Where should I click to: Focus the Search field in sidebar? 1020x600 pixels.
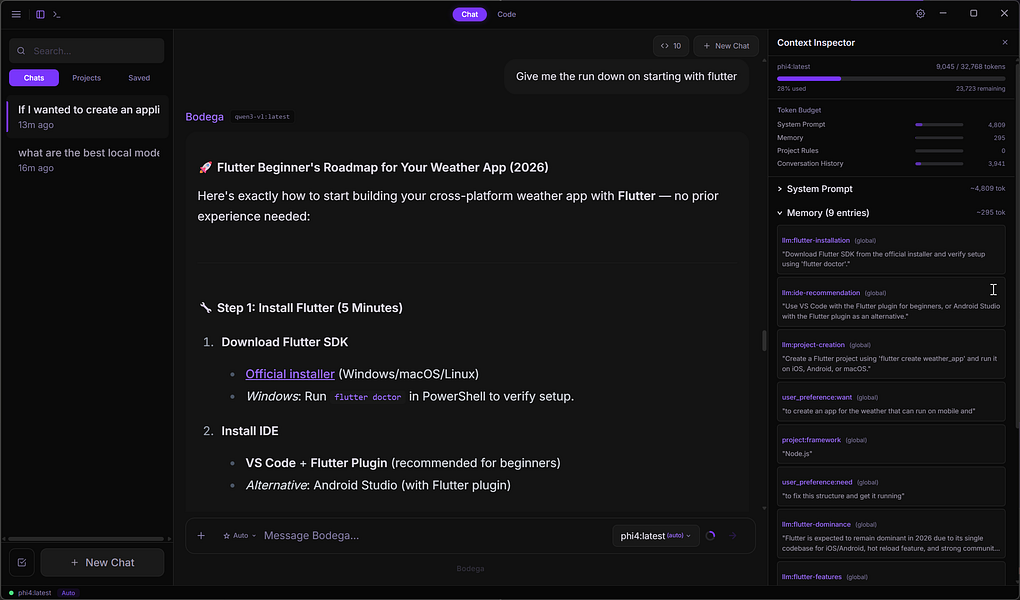click(x=87, y=51)
